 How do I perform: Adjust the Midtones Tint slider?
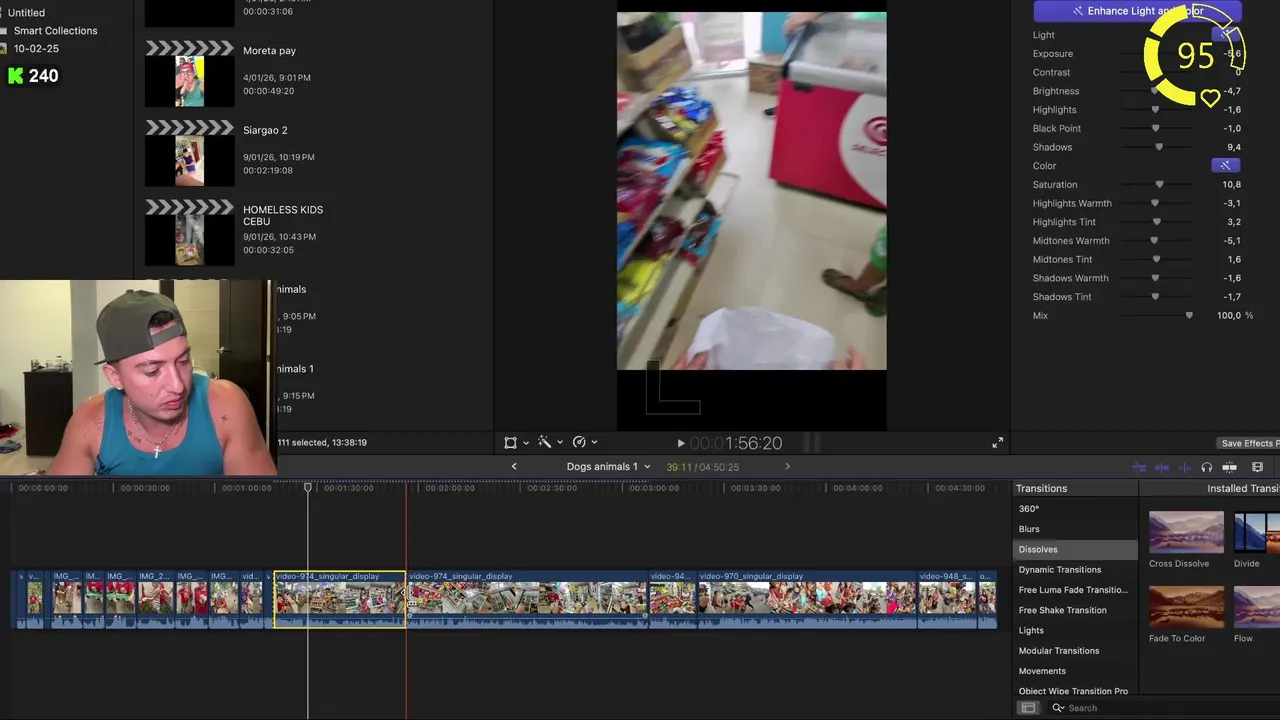tap(1157, 259)
